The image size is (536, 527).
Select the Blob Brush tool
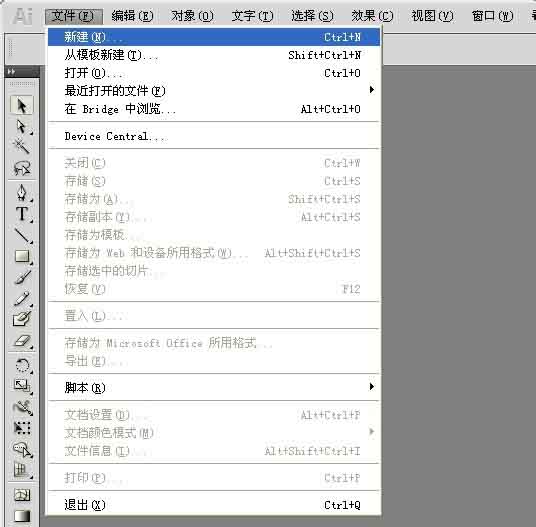[x=22, y=320]
